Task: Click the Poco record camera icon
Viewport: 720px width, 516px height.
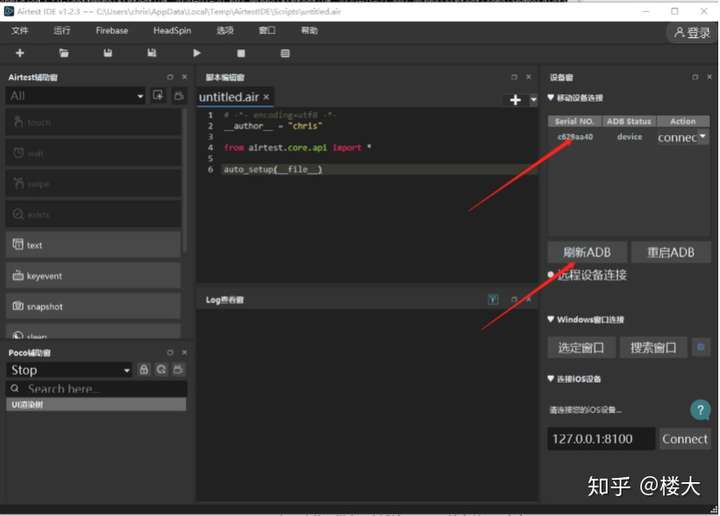Action: coord(178,370)
